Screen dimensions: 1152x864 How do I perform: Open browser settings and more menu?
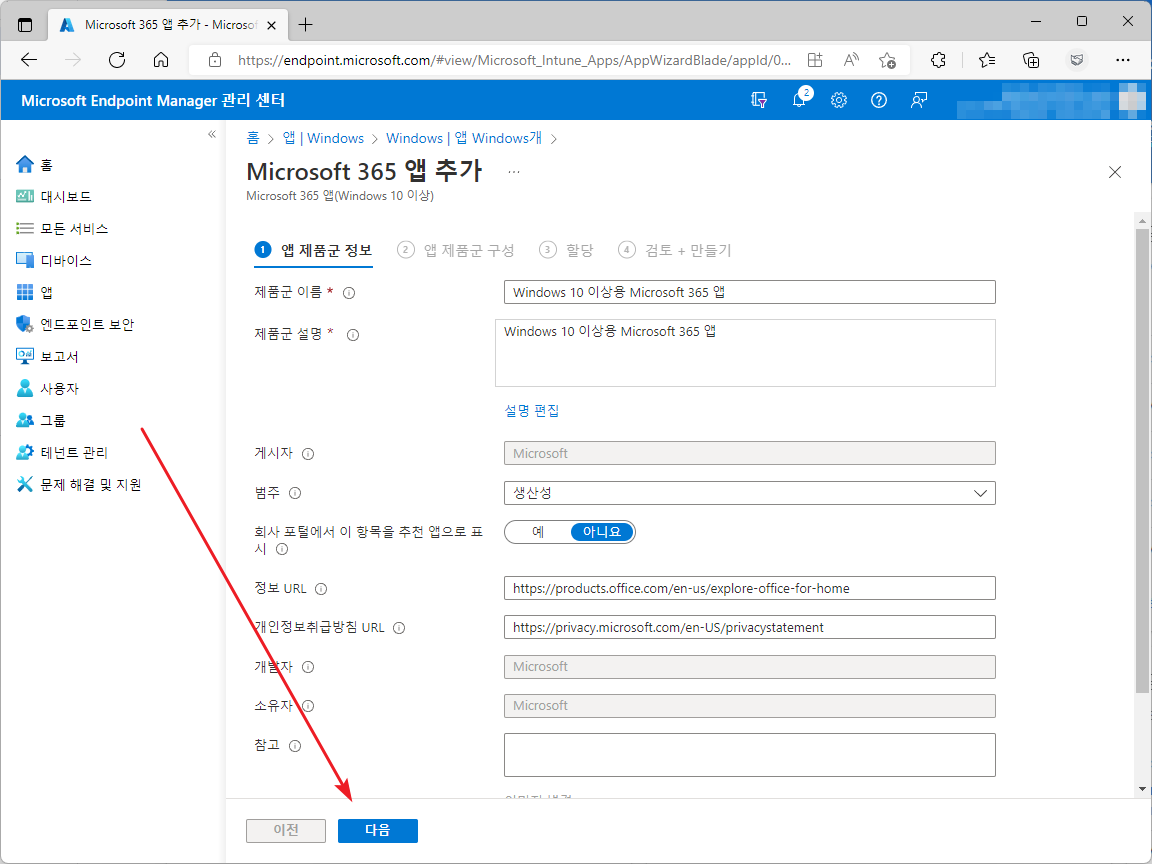[1122, 60]
